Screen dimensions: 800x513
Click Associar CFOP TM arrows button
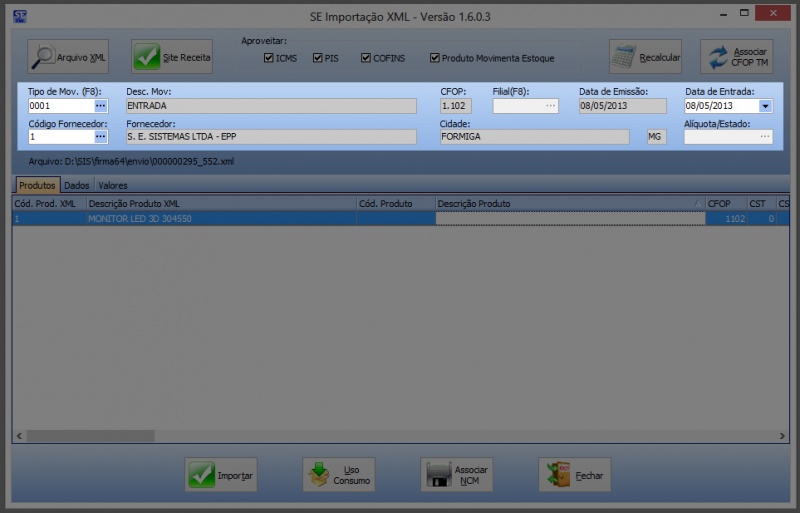(736, 57)
